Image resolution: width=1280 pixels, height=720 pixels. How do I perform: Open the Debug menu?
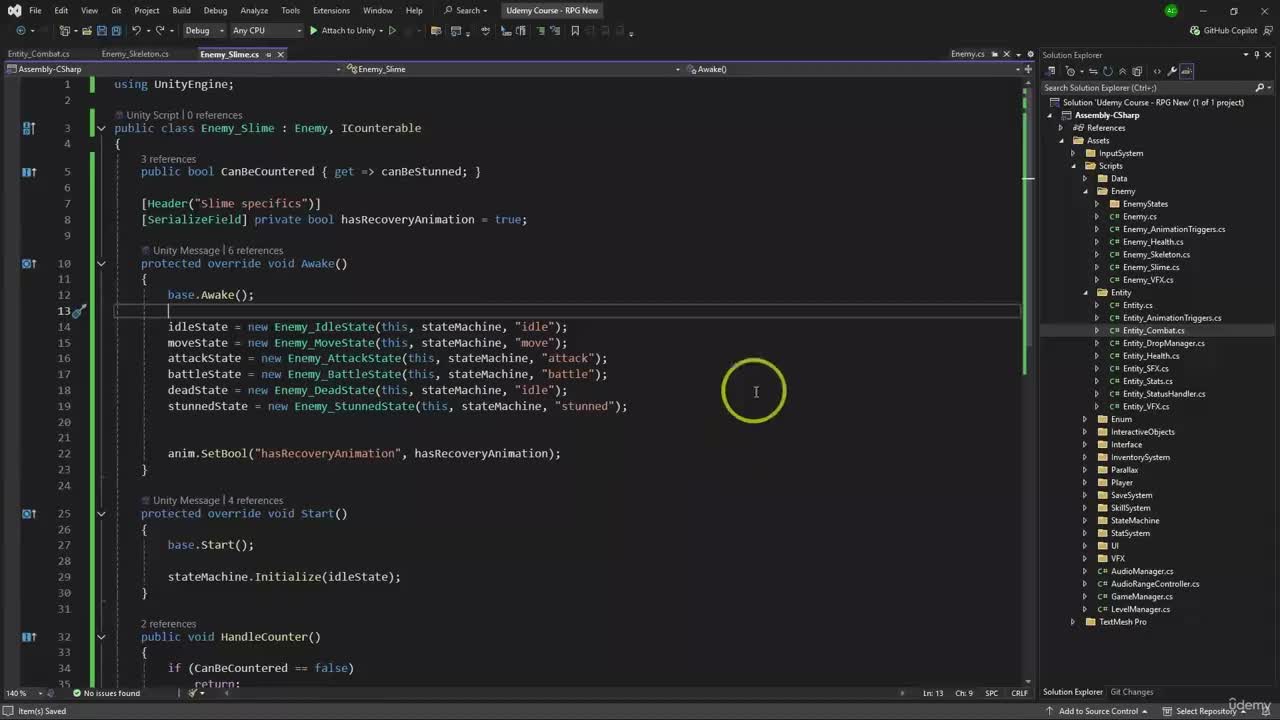(216, 11)
